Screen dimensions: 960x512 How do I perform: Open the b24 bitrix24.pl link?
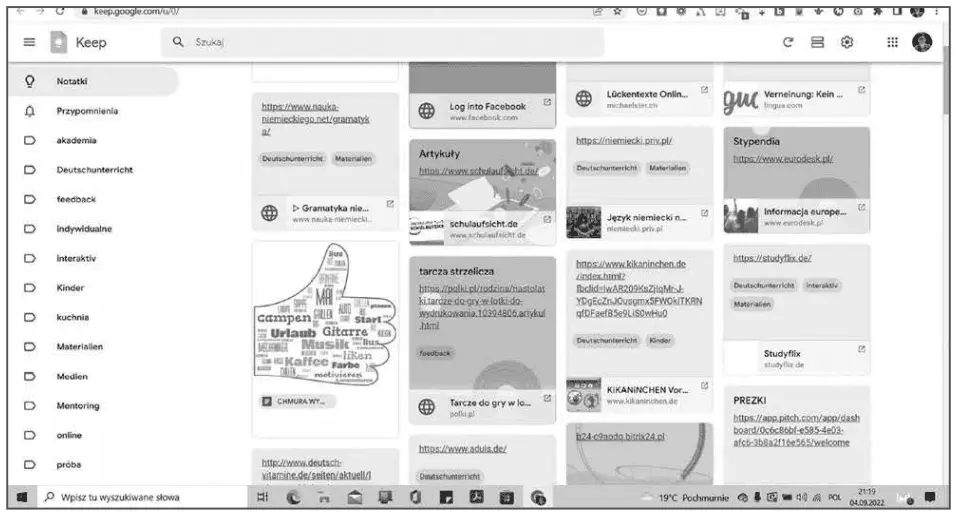pyautogui.click(x=620, y=436)
